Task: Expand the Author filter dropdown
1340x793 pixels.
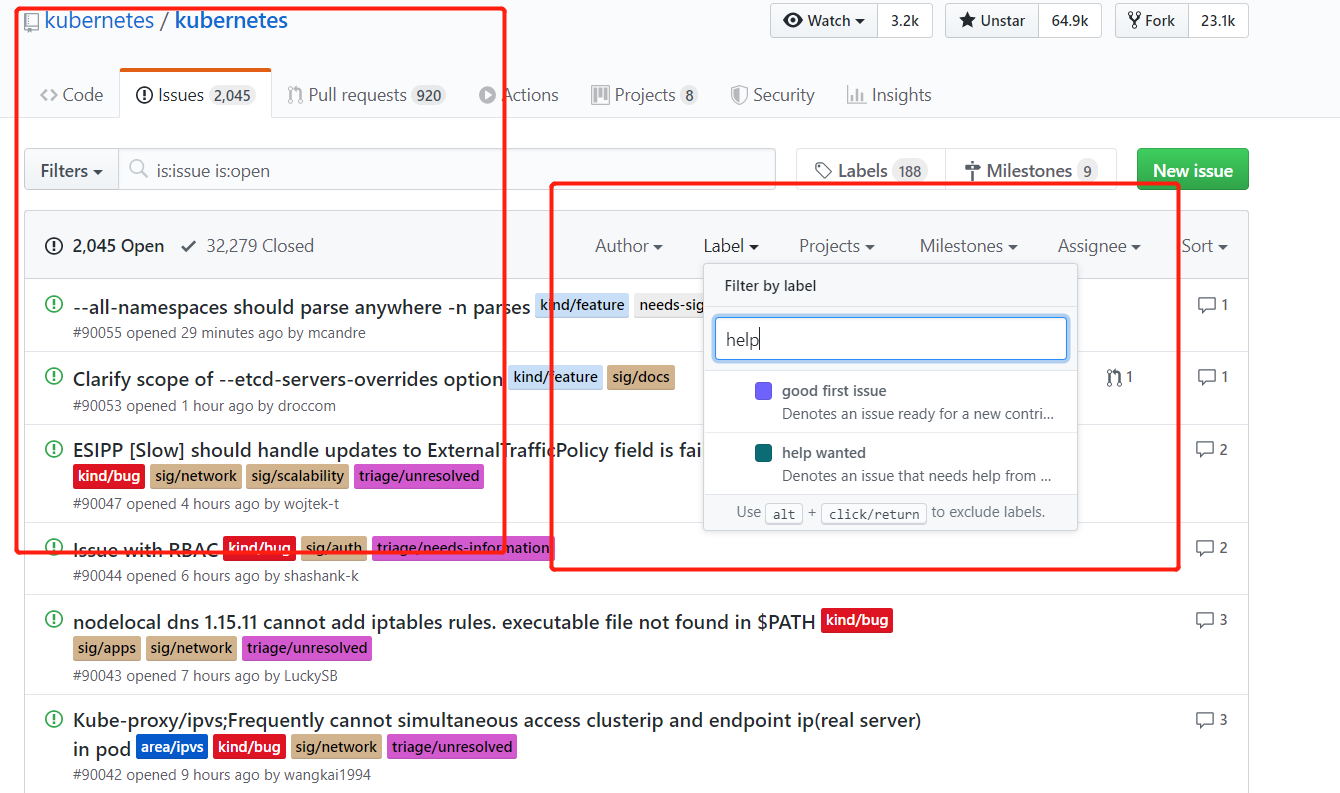Action: pos(629,246)
